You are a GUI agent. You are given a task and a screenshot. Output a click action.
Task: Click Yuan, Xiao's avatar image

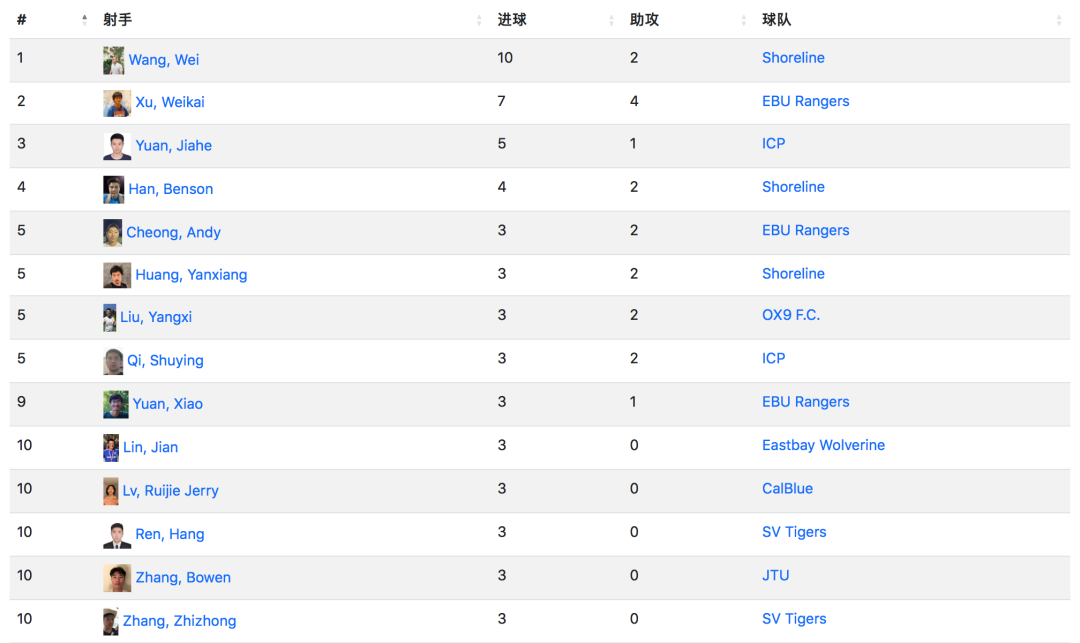(116, 404)
